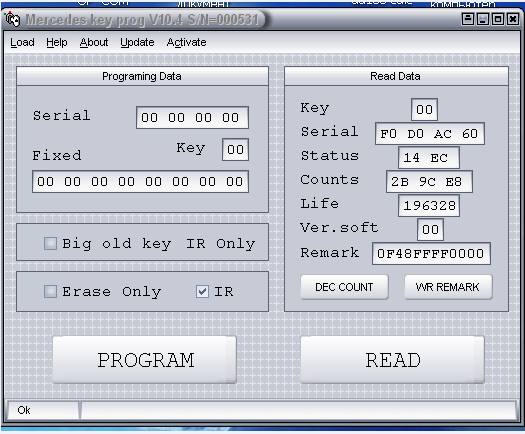Enable the Big old key IR Only checkbox
Screen dimensions: 525x434
tap(50, 243)
